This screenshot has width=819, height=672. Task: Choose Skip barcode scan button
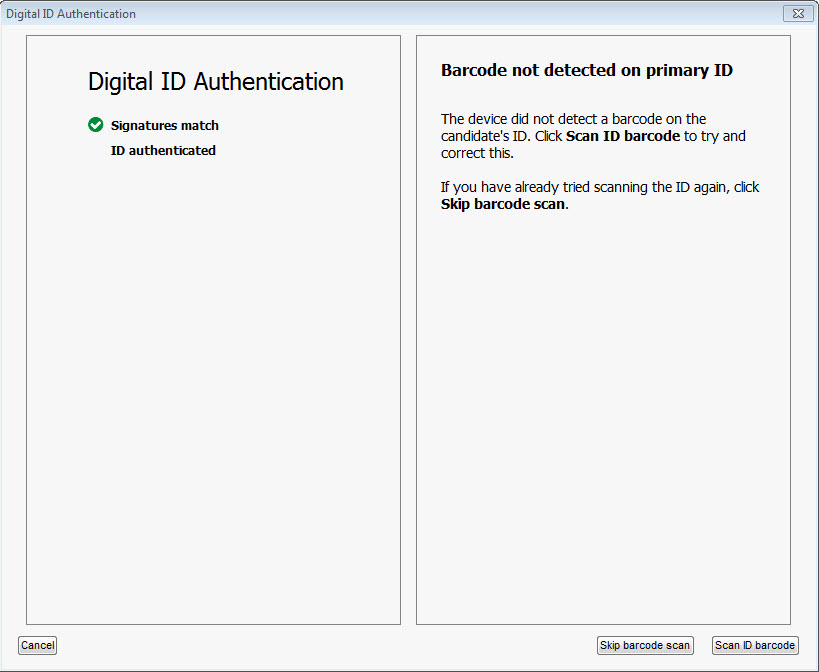click(x=645, y=645)
